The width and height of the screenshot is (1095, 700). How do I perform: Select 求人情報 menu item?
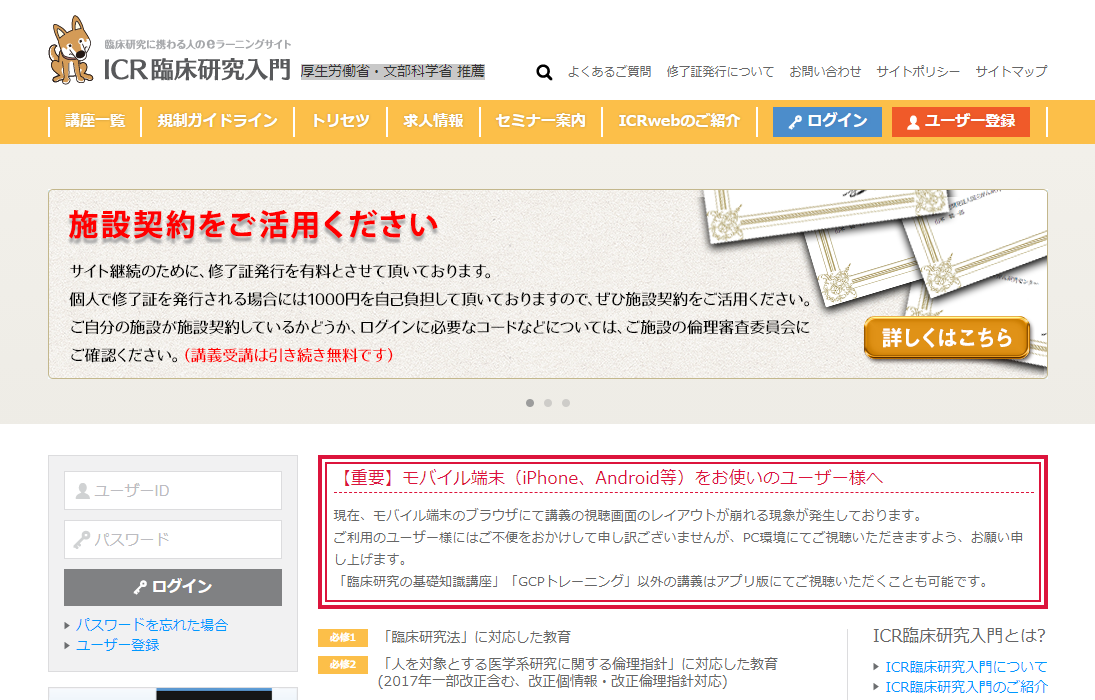[x=433, y=121]
